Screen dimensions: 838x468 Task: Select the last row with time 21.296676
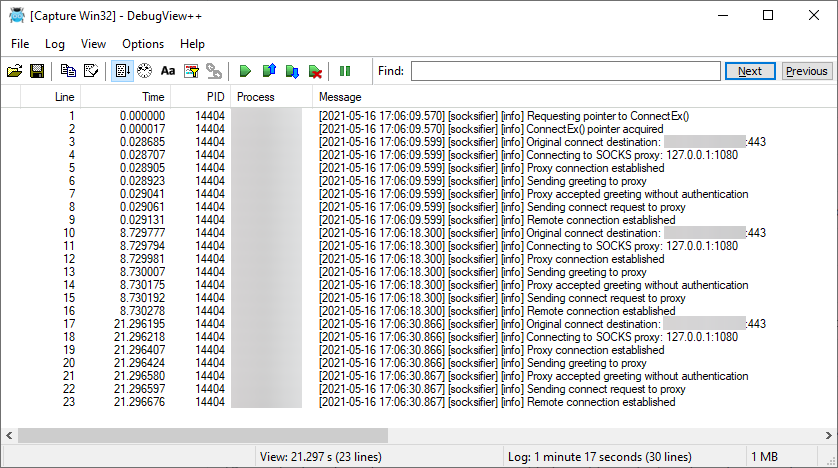click(418, 402)
